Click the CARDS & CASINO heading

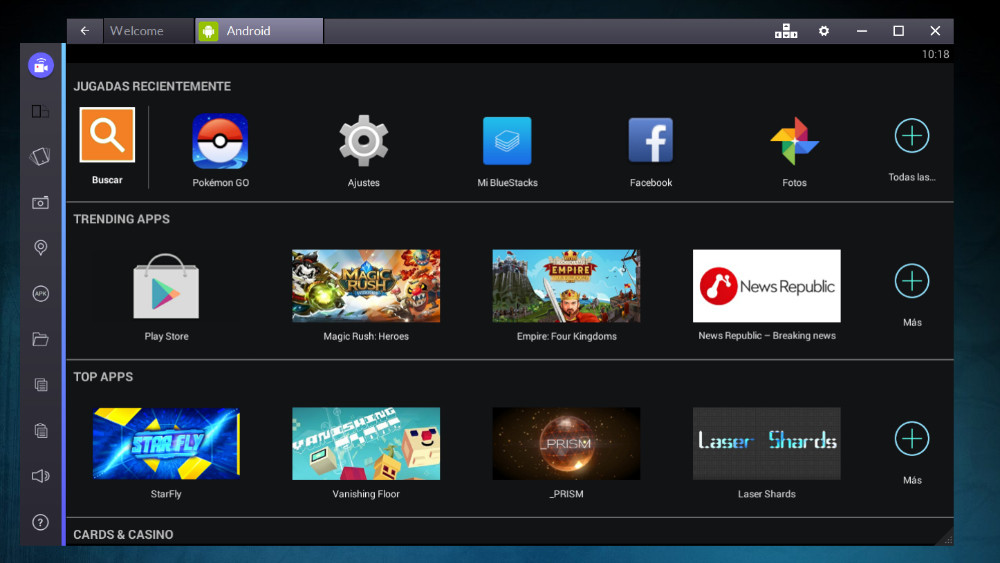[123, 534]
